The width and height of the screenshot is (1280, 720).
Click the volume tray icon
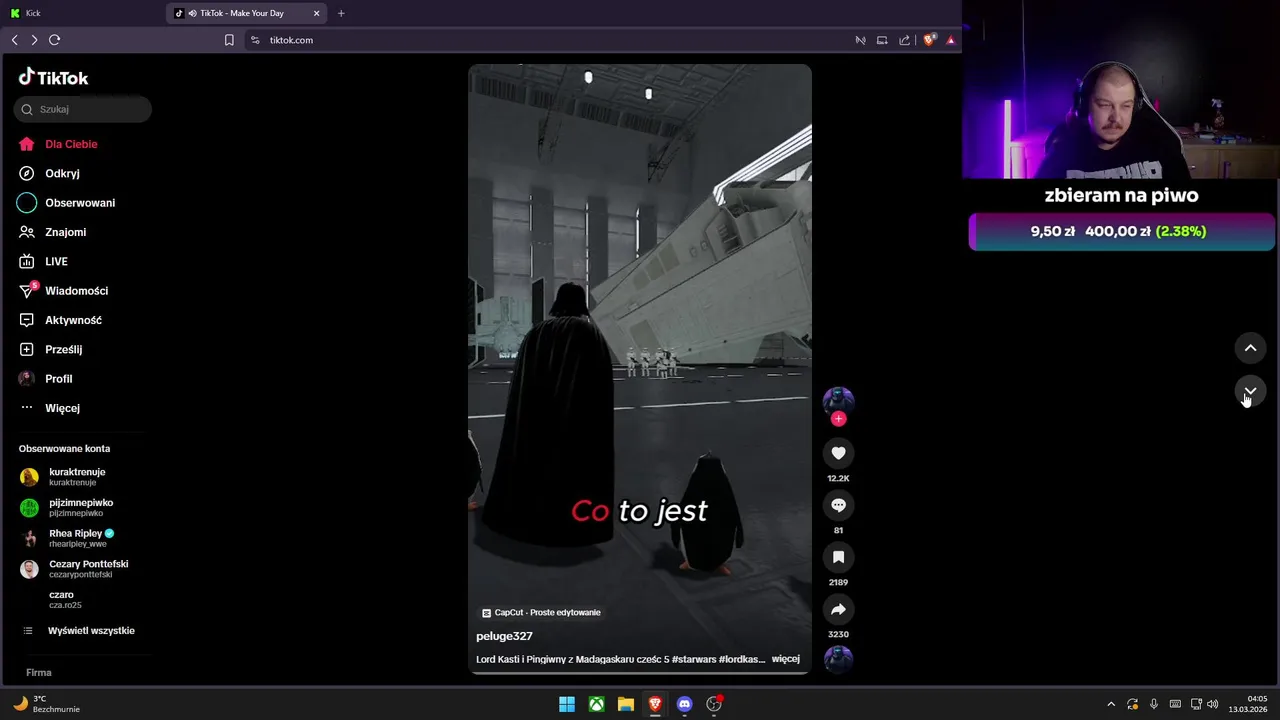[1212, 704]
